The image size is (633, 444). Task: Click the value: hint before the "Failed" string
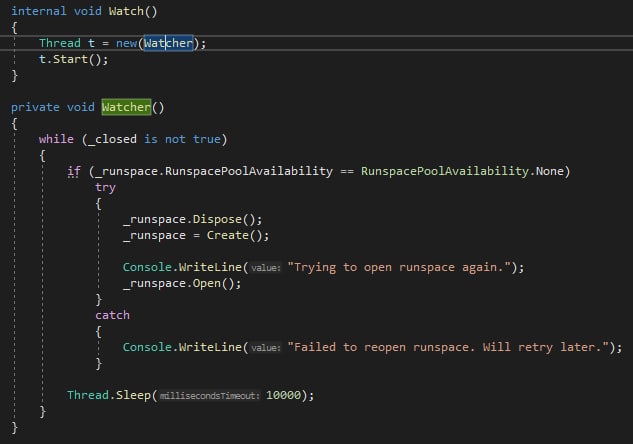coord(266,348)
